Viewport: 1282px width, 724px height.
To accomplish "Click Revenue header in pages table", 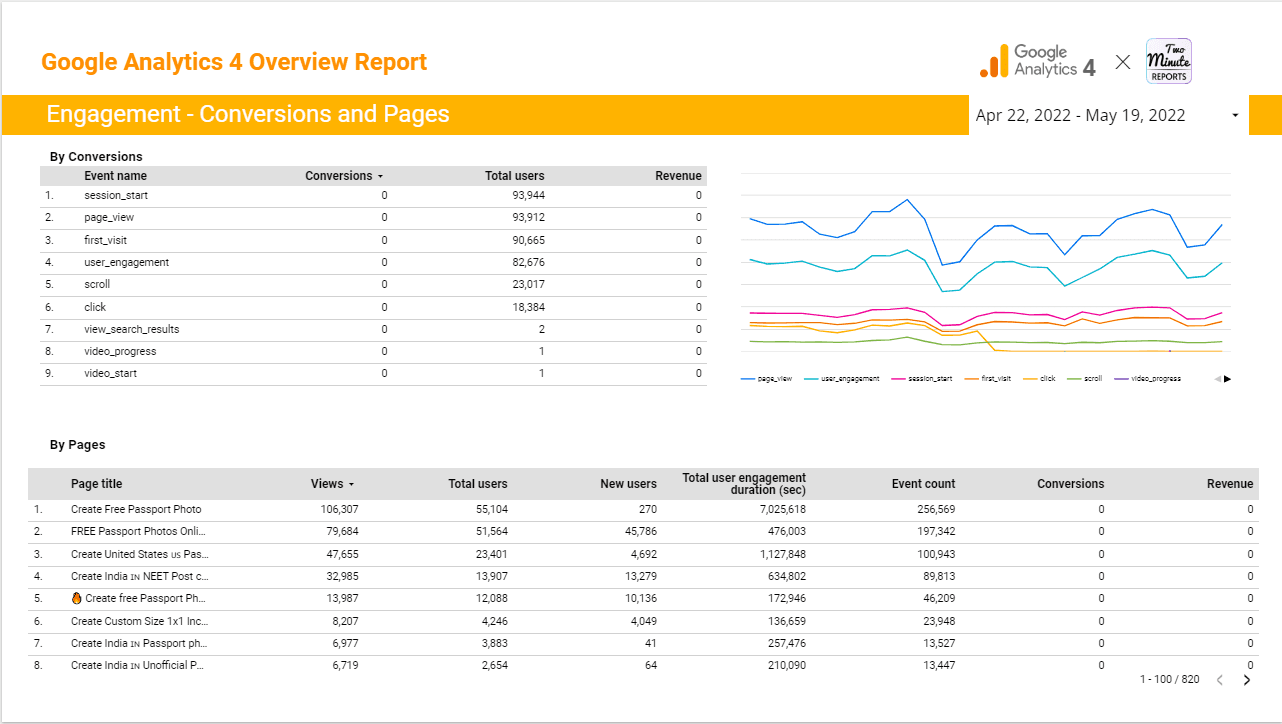I will click(x=1229, y=484).
